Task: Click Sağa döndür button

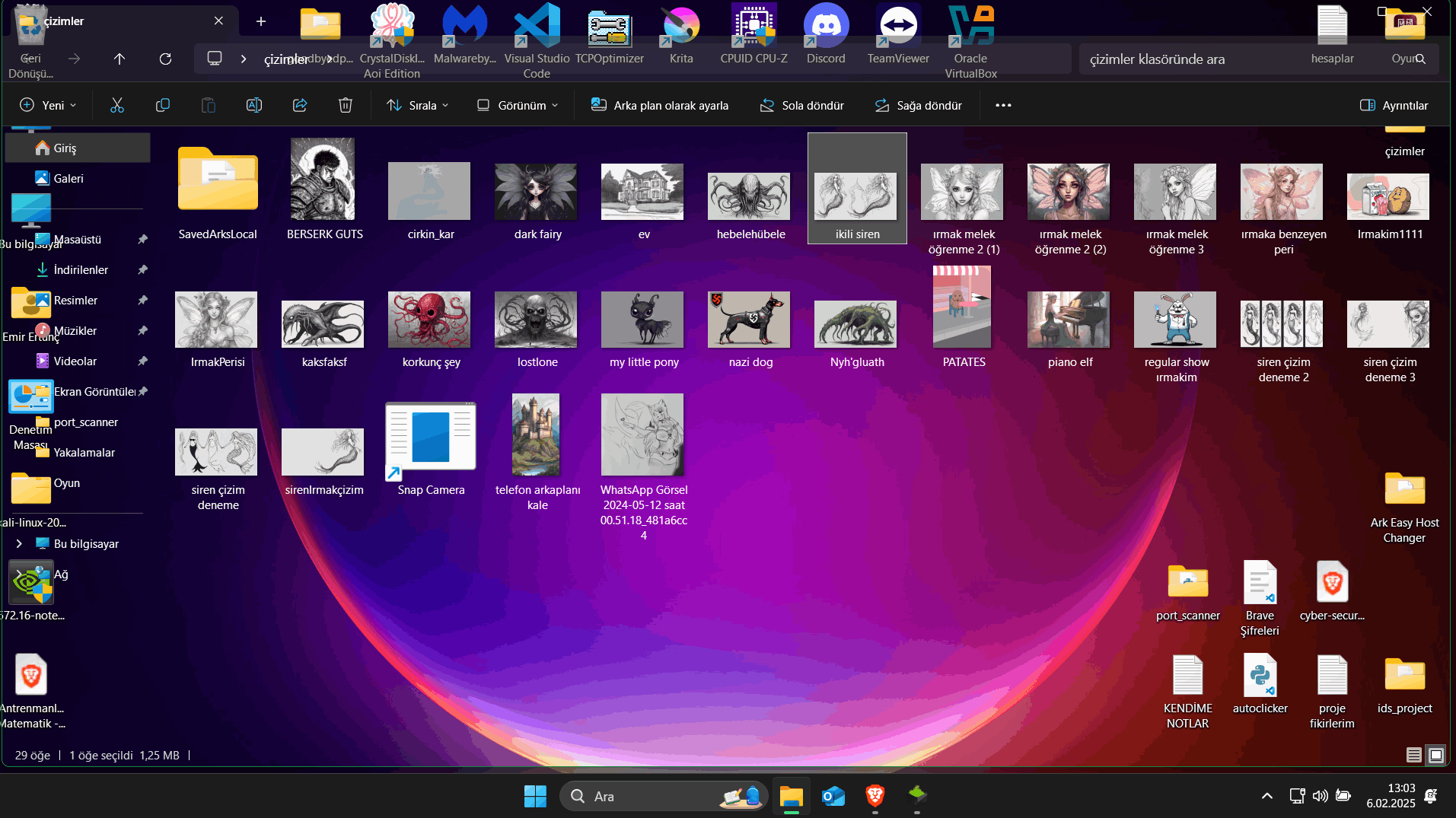Action: [x=918, y=105]
